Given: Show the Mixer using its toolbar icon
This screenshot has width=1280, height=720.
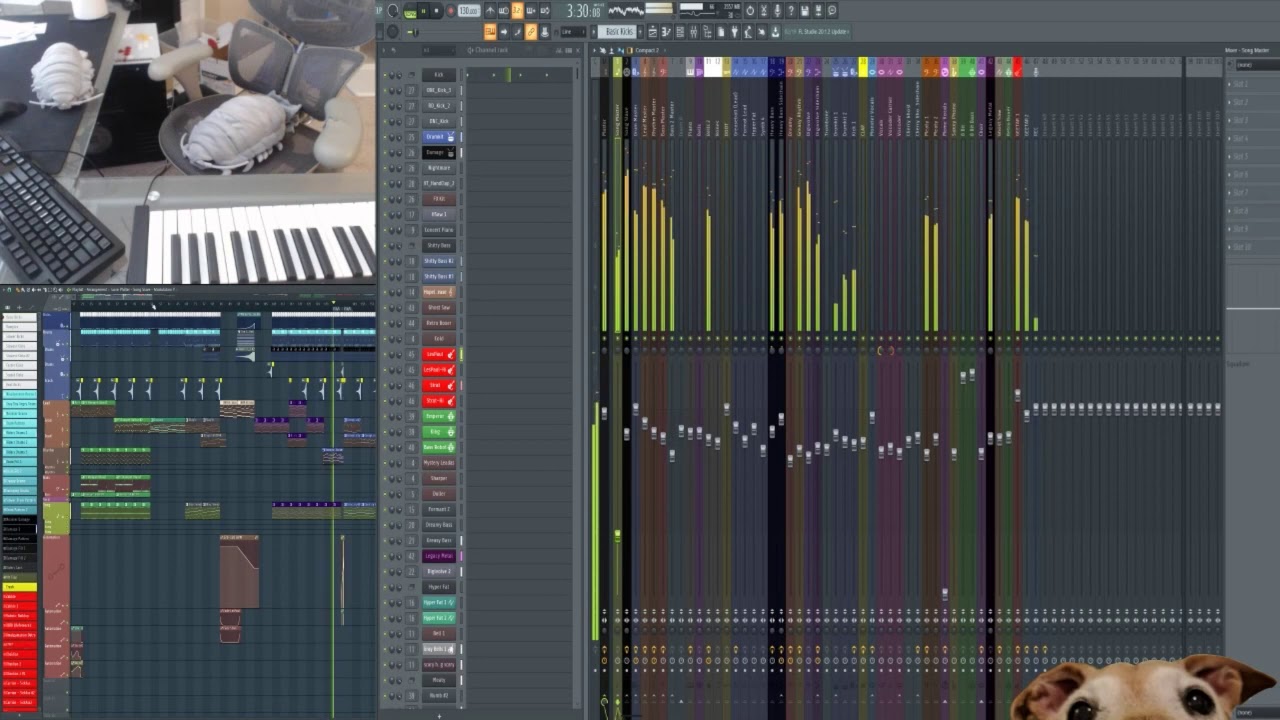Looking at the screenshot, I should [x=693, y=32].
